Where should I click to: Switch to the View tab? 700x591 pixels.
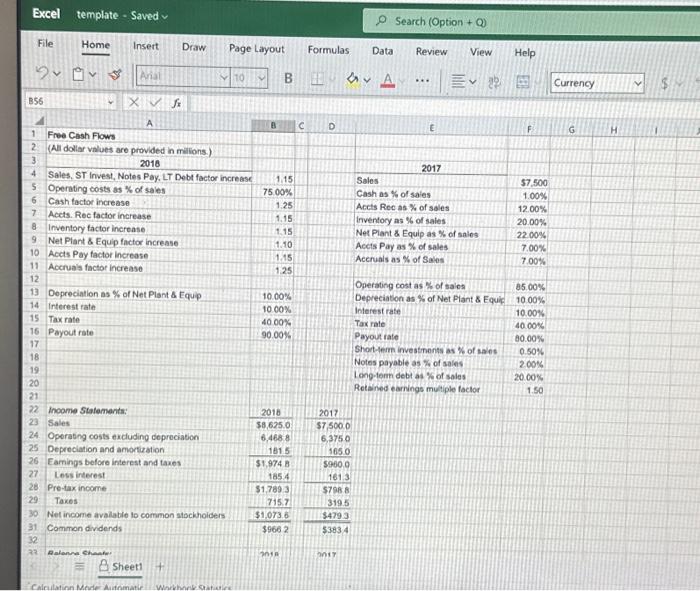(481, 52)
